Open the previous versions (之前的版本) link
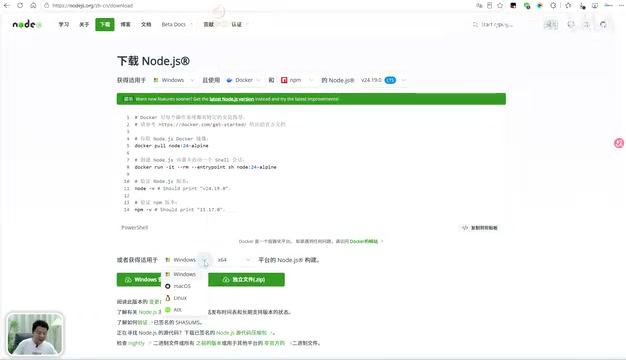 coord(208,343)
